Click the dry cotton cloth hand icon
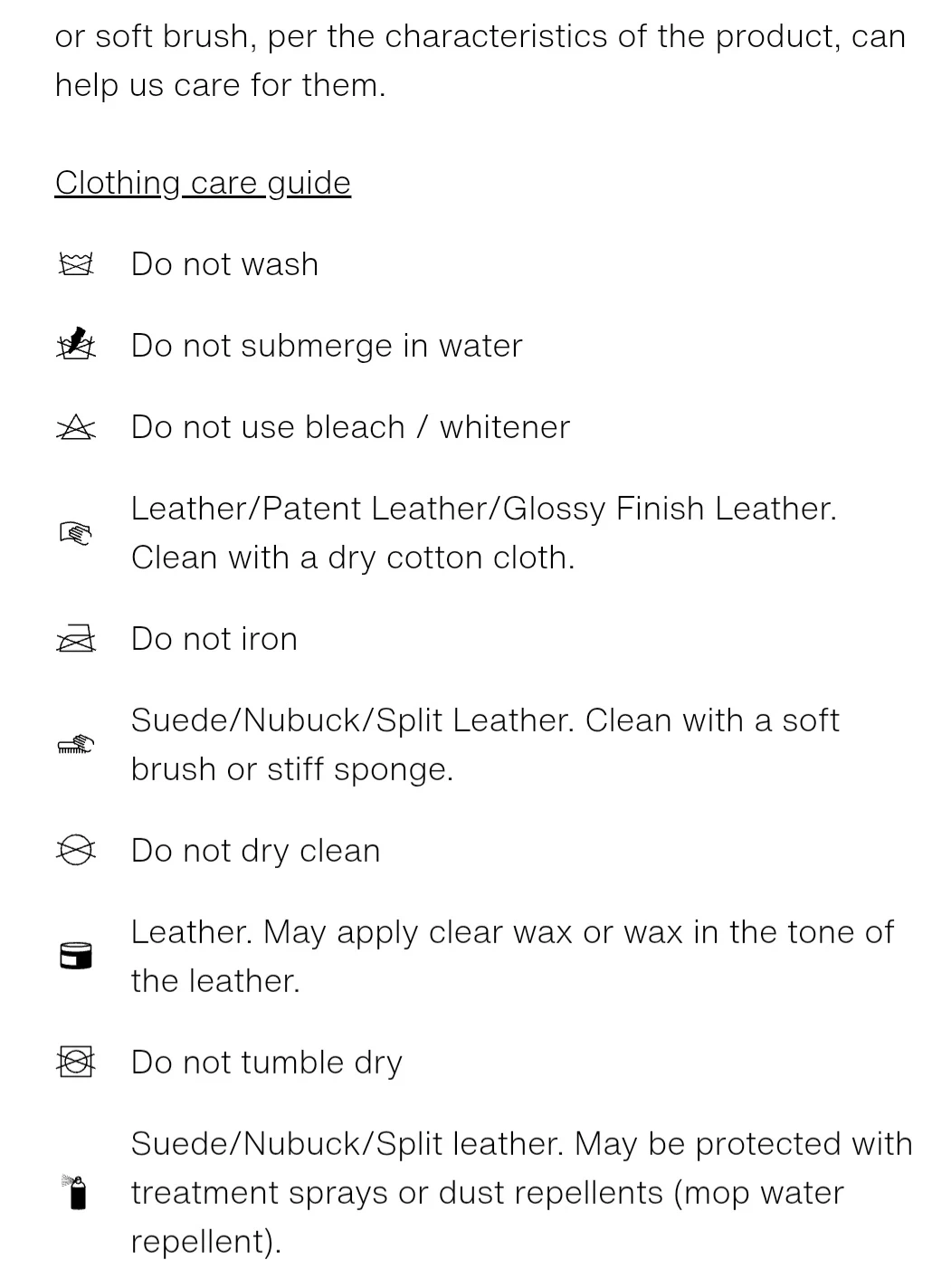951x1288 pixels. point(76,533)
